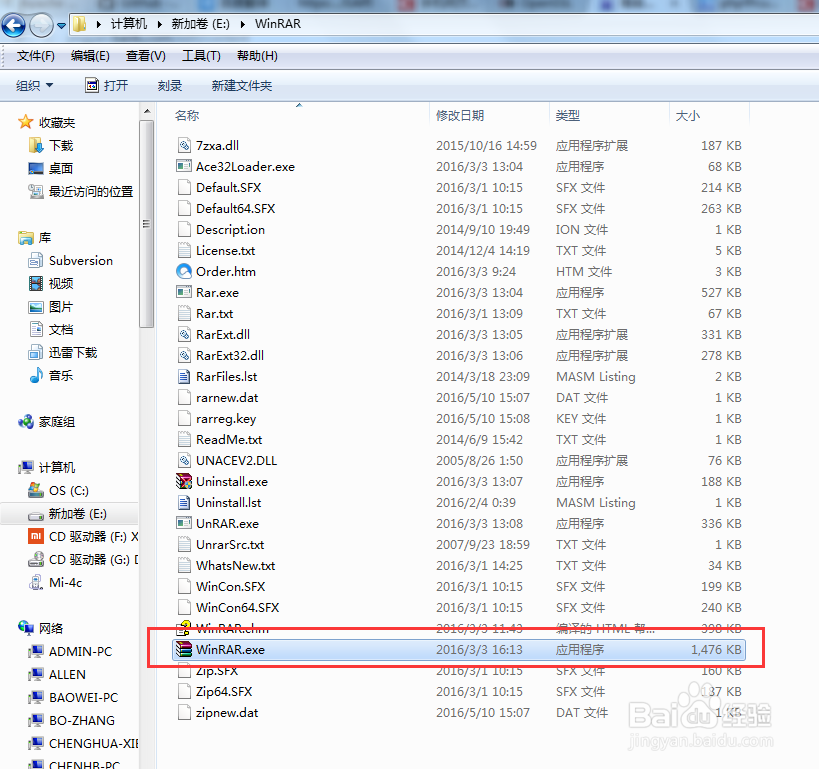Select the Order.htm browser icon

click(x=184, y=271)
